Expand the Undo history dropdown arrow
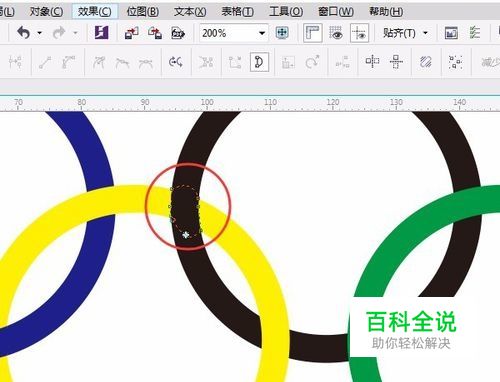The image size is (500, 382). [40, 33]
